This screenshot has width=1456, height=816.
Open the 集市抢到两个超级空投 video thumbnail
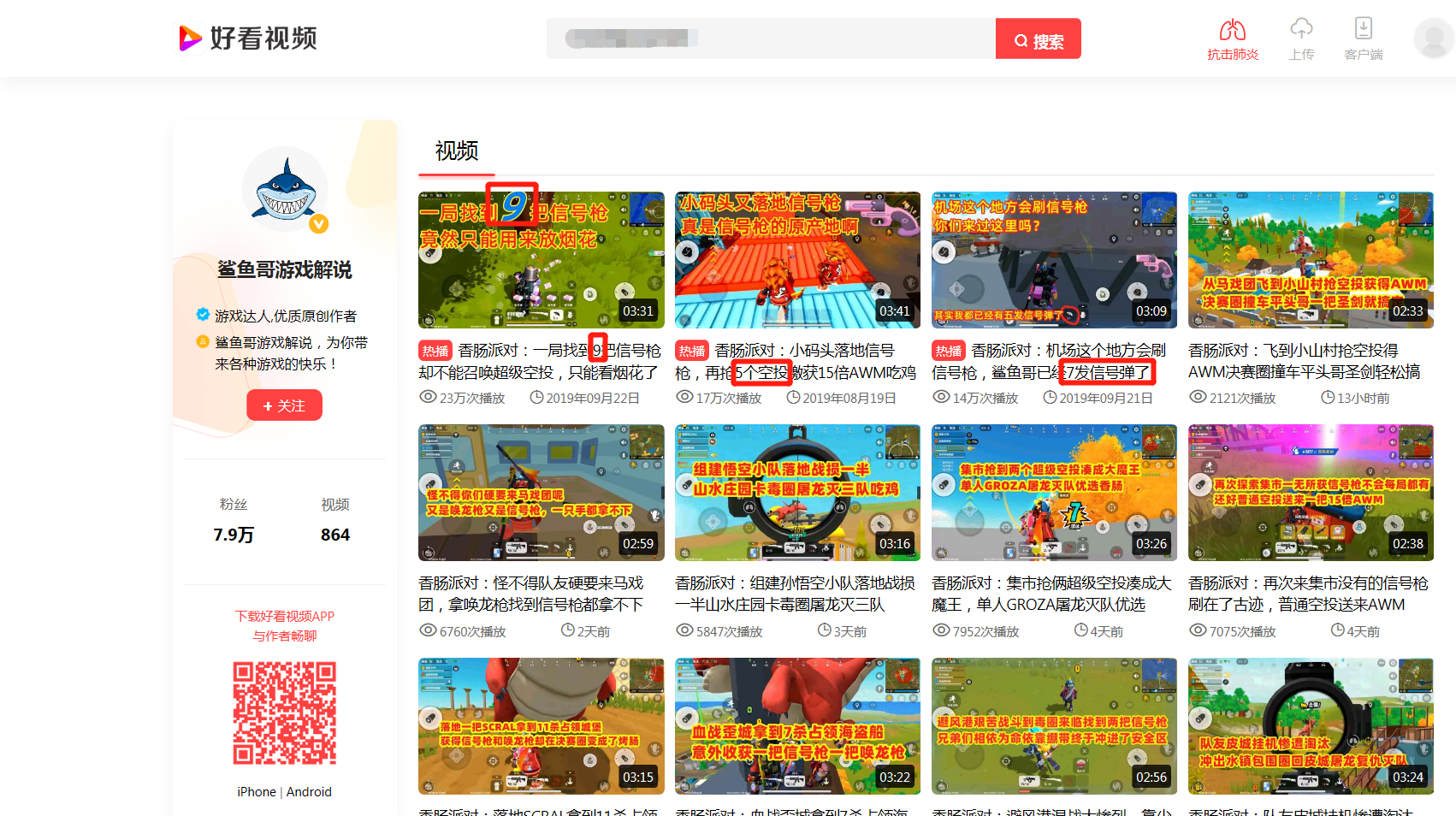(x=1055, y=493)
